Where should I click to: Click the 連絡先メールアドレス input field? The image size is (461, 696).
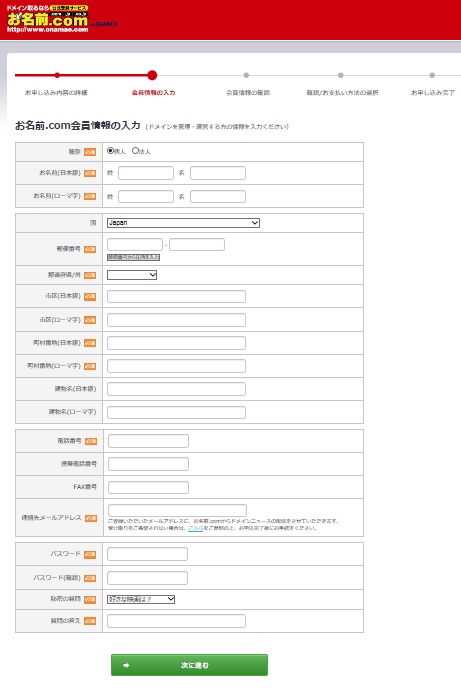click(x=177, y=510)
